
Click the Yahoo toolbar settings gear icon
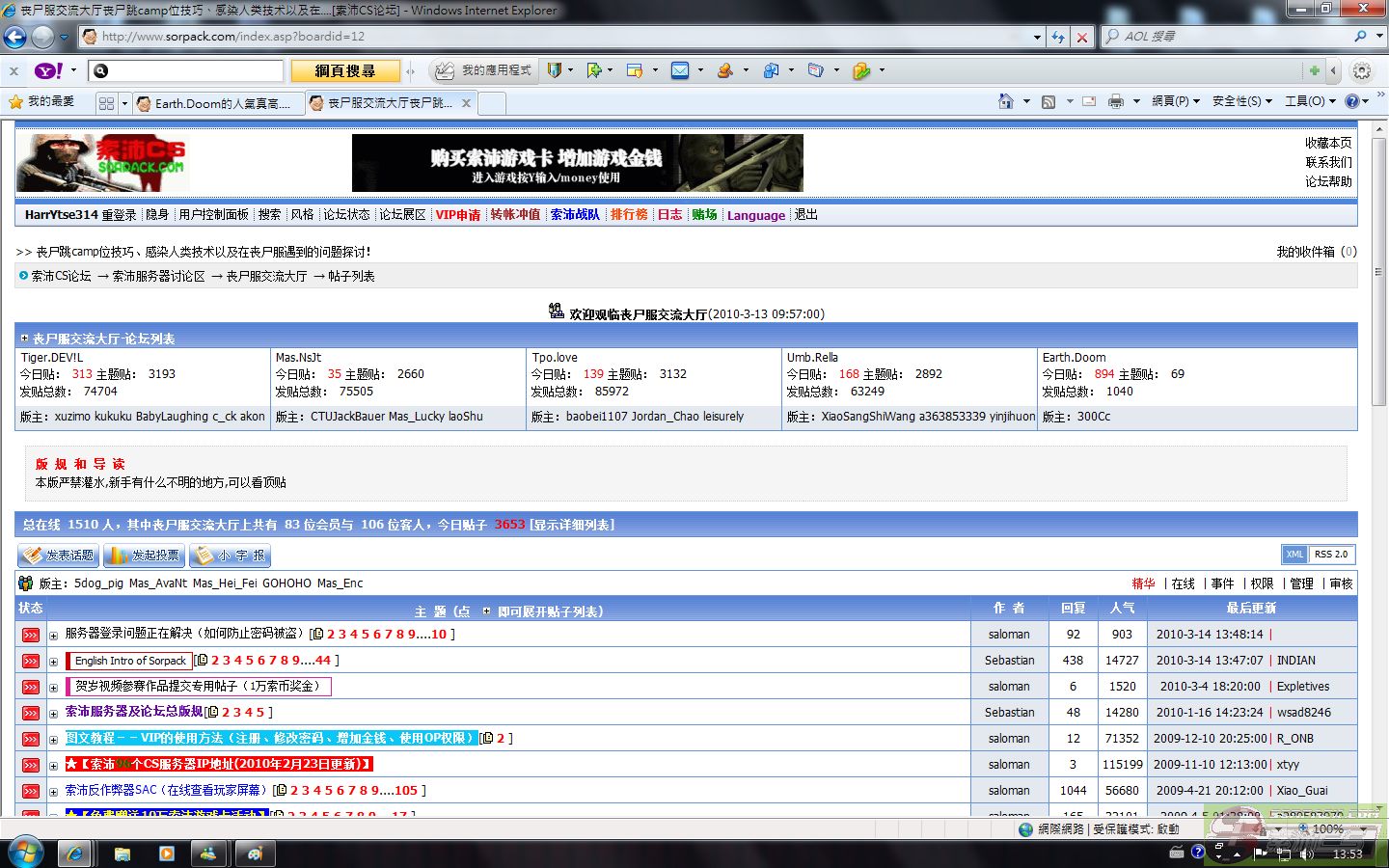tap(1362, 70)
